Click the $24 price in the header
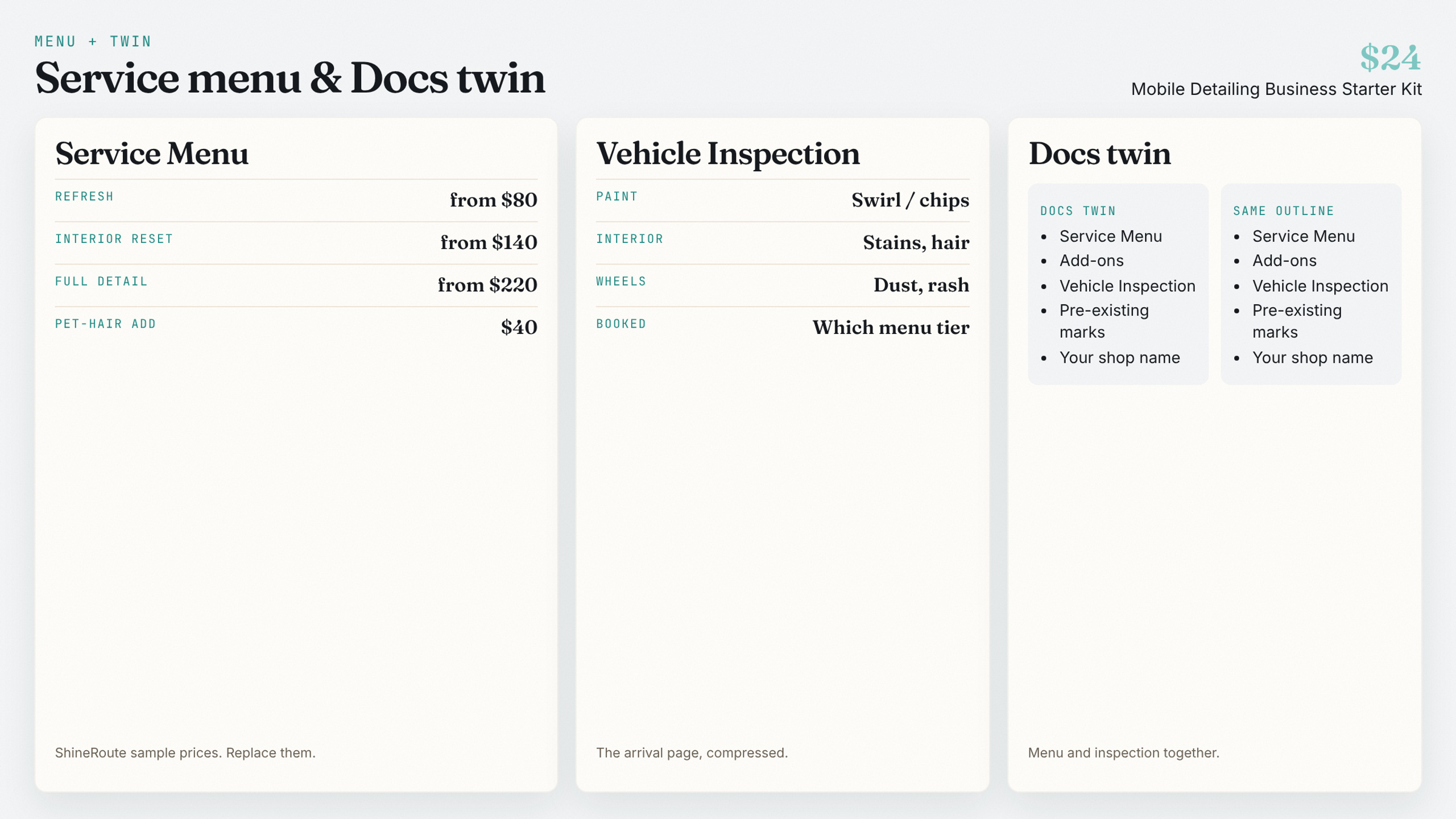The width and height of the screenshot is (1456, 819). tap(1390, 57)
